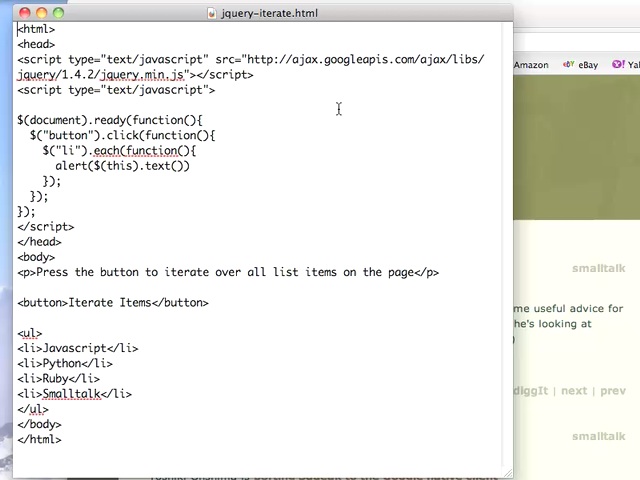Open eBay bookmark in the background browser
The image size is (640, 480).
pos(588,65)
